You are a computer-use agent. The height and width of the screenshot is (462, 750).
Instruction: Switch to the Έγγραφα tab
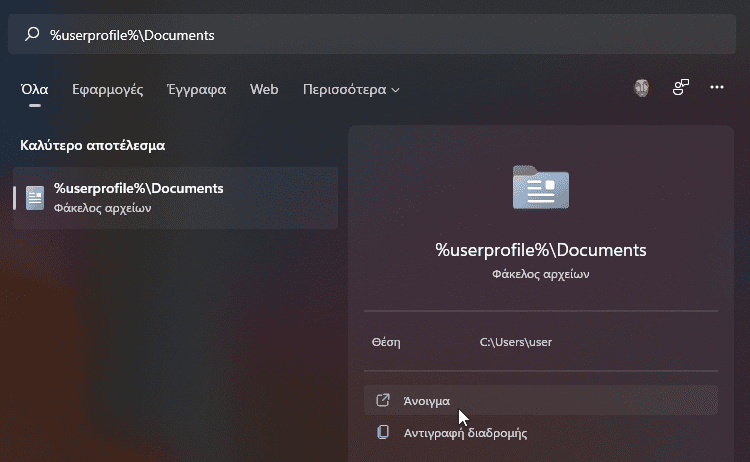click(196, 89)
